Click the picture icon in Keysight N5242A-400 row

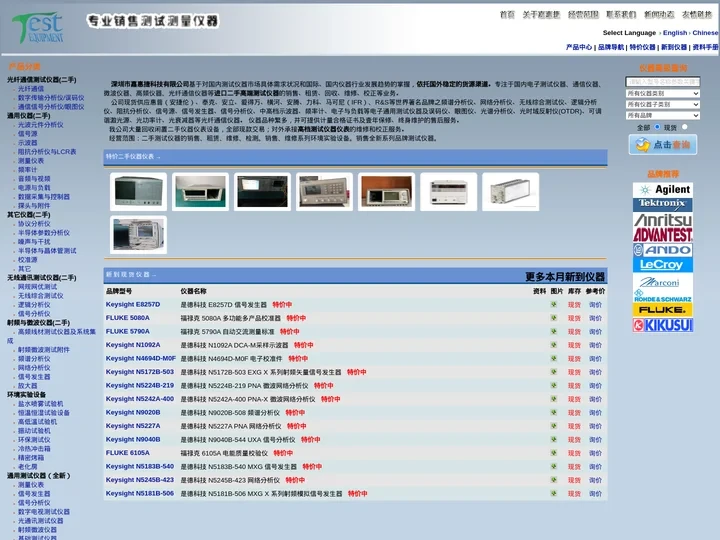[554, 399]
